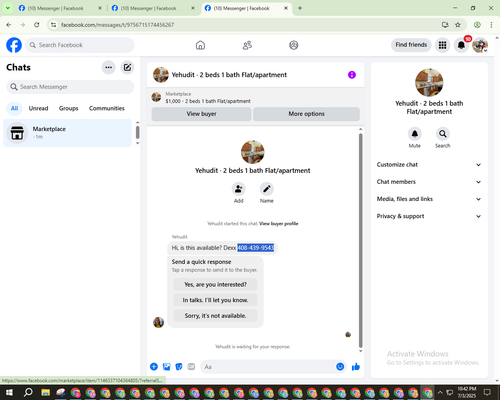Switch to the first Messenger browser tab
The image size is (500, 400).
point(60,8)
